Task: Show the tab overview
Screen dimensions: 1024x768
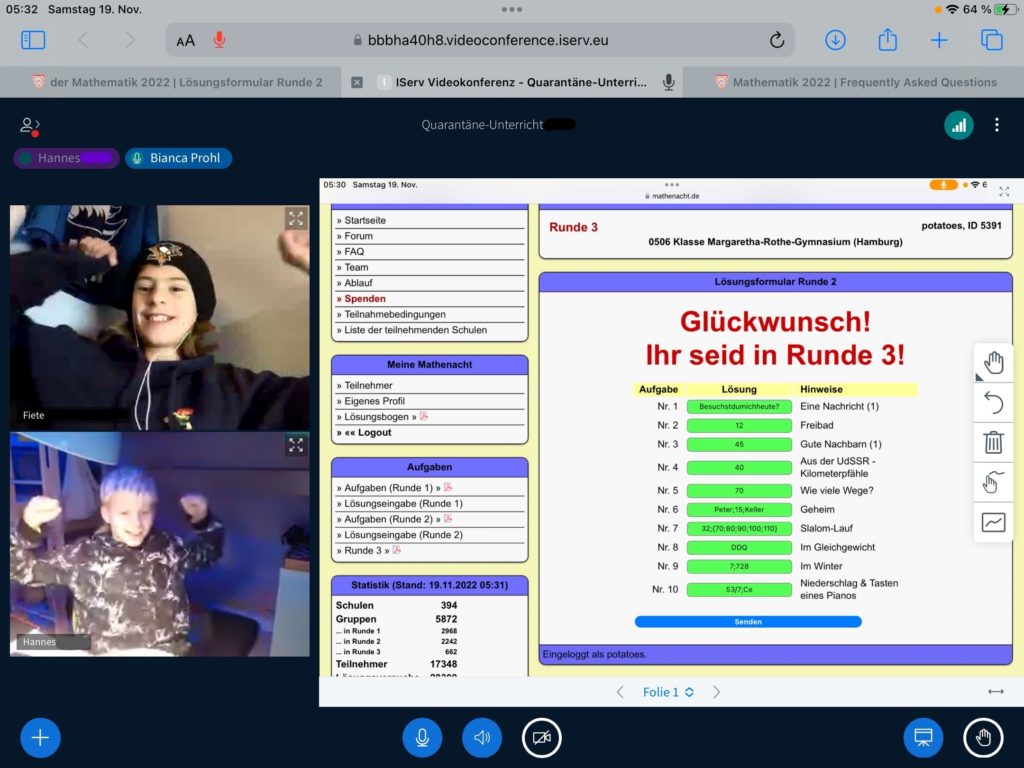Action: pyautogui.click(x=991, y=40)
